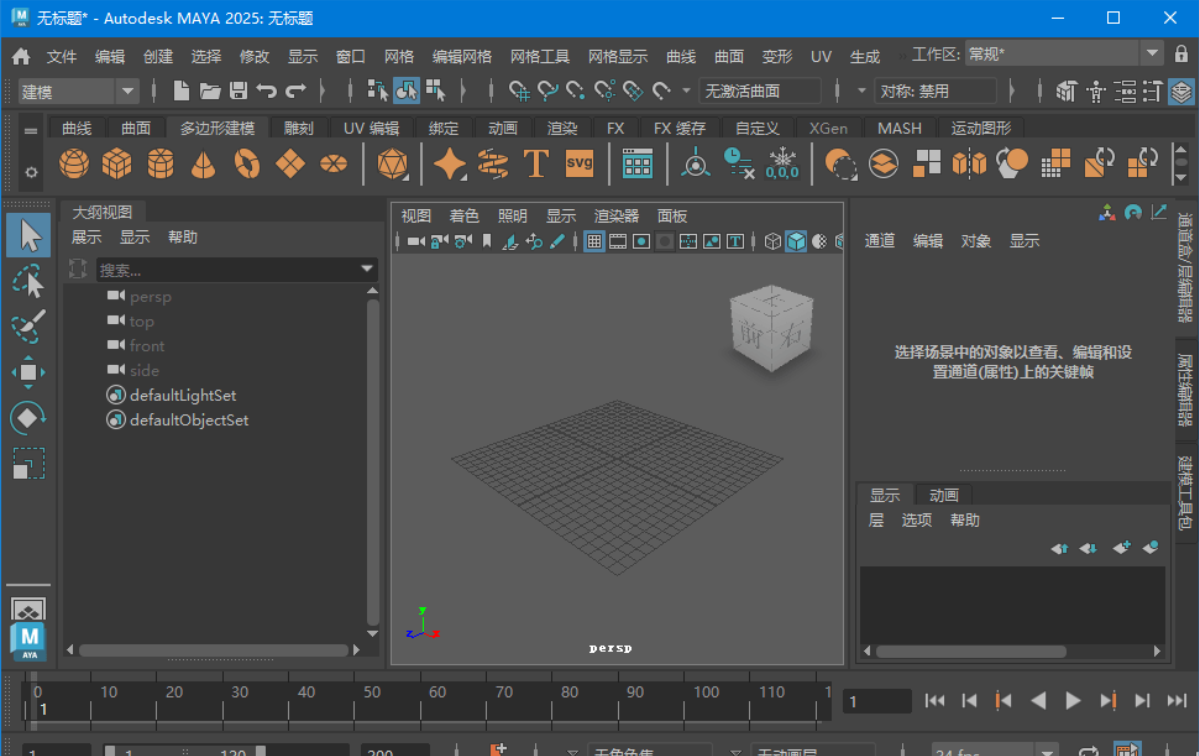The image size is (1199, 756).
Task: Click the super shape star icon
Action: [x=450, y=164]
